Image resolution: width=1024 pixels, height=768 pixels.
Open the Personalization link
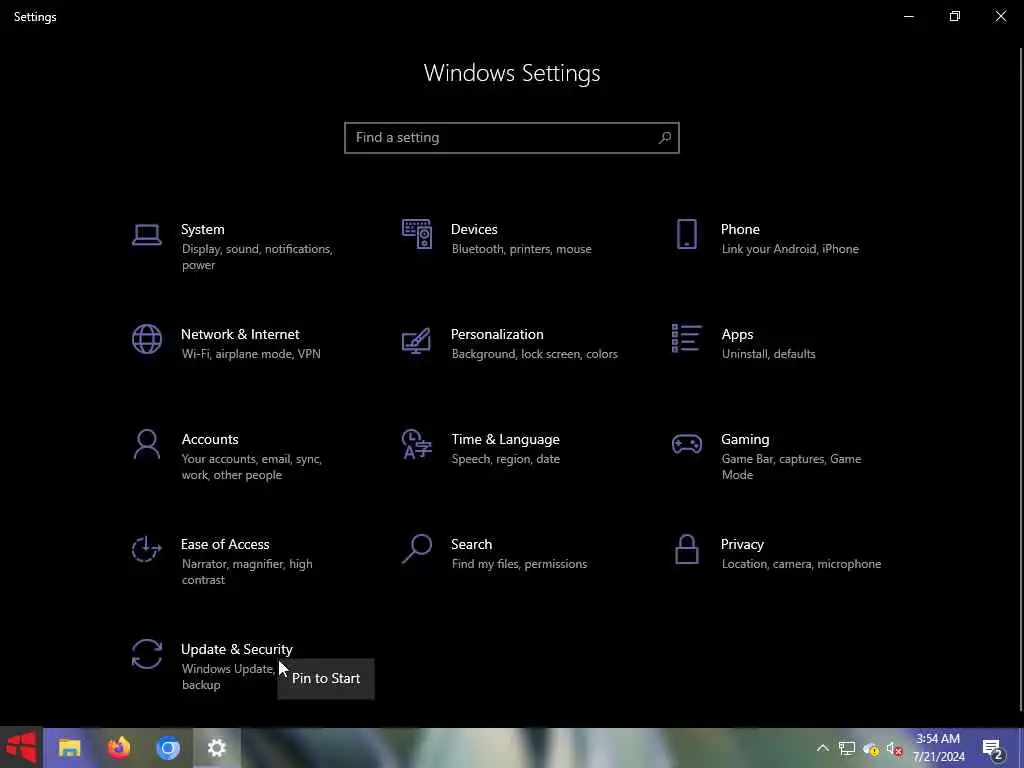pos(497,334)
